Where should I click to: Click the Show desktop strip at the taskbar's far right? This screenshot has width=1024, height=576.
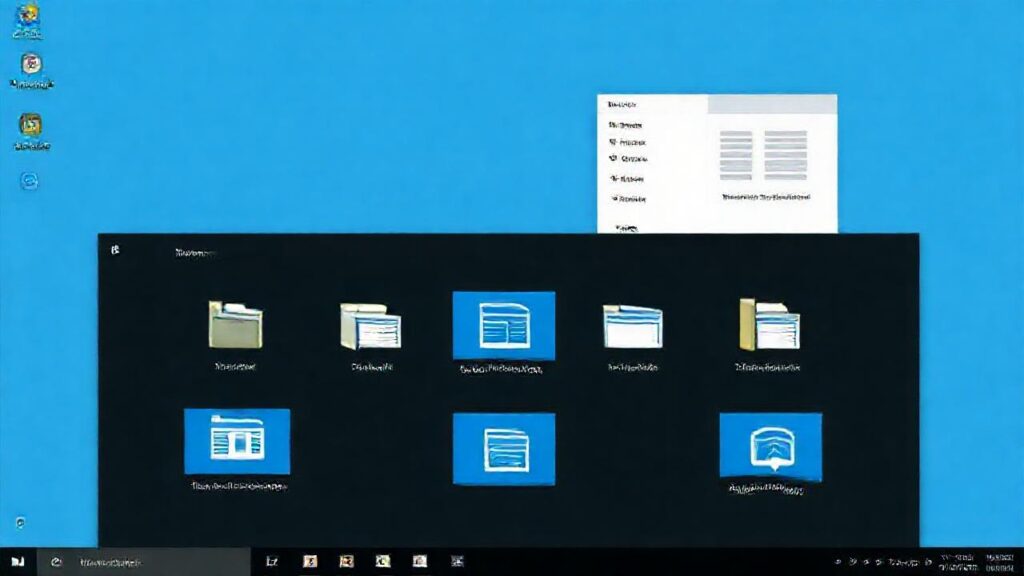1021,560
